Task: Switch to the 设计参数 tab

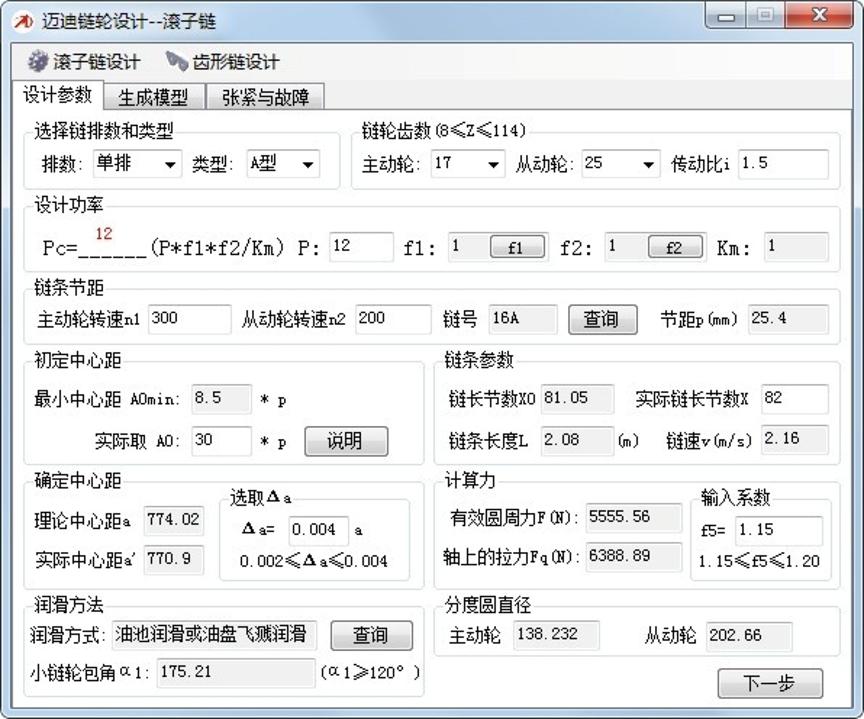Action: click(x=57, y=95)
